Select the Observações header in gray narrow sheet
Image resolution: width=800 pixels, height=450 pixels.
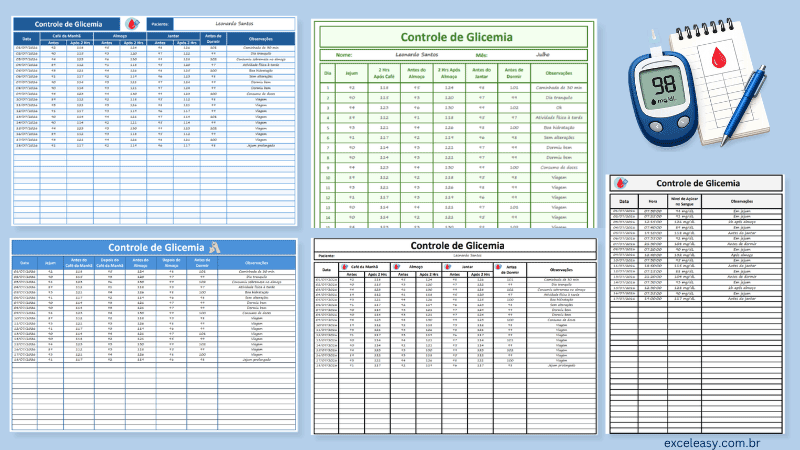pos(742,201)
